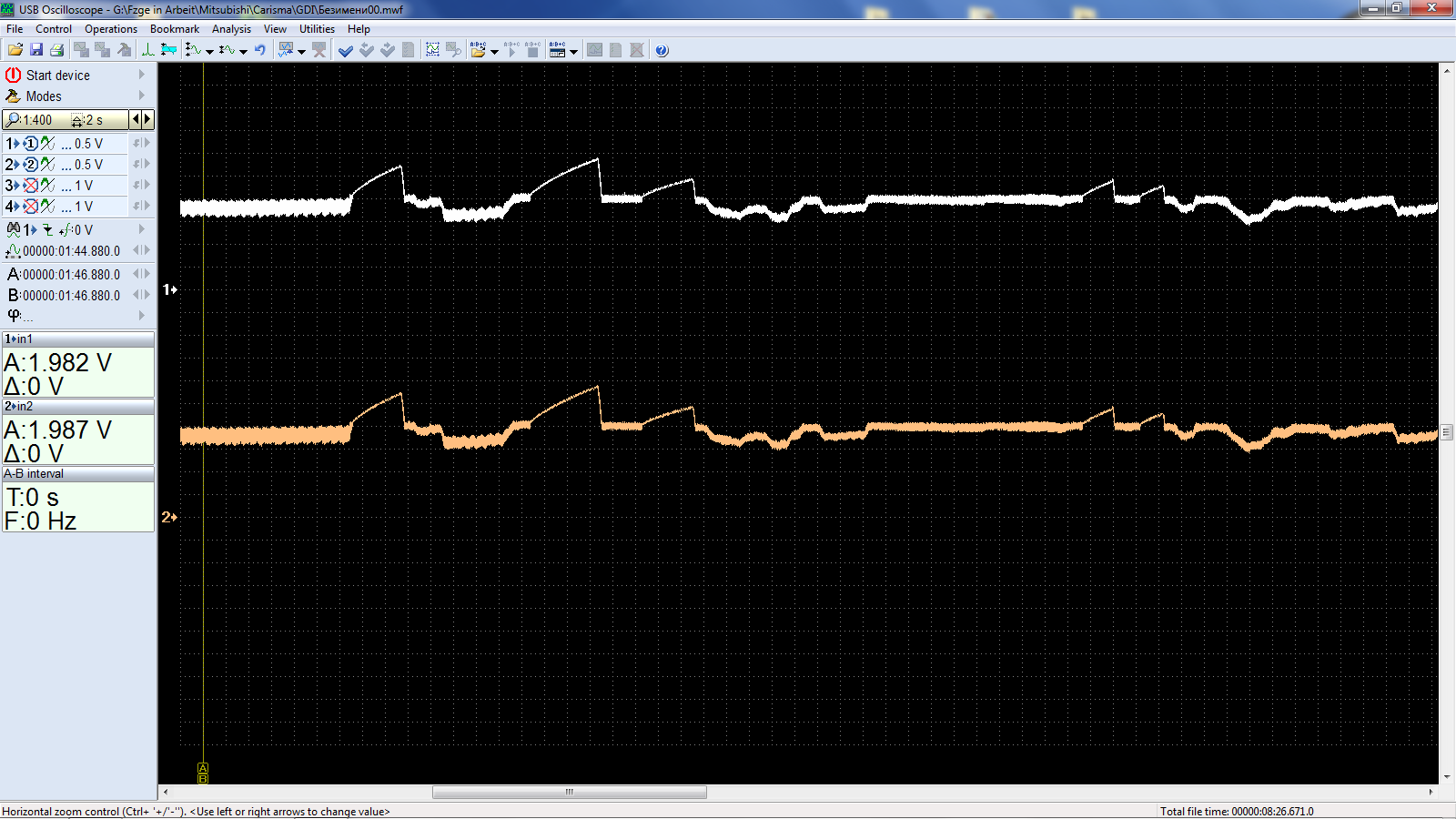Click the Start device power icon
This screenshot has height=819, width=1456.
13,76
